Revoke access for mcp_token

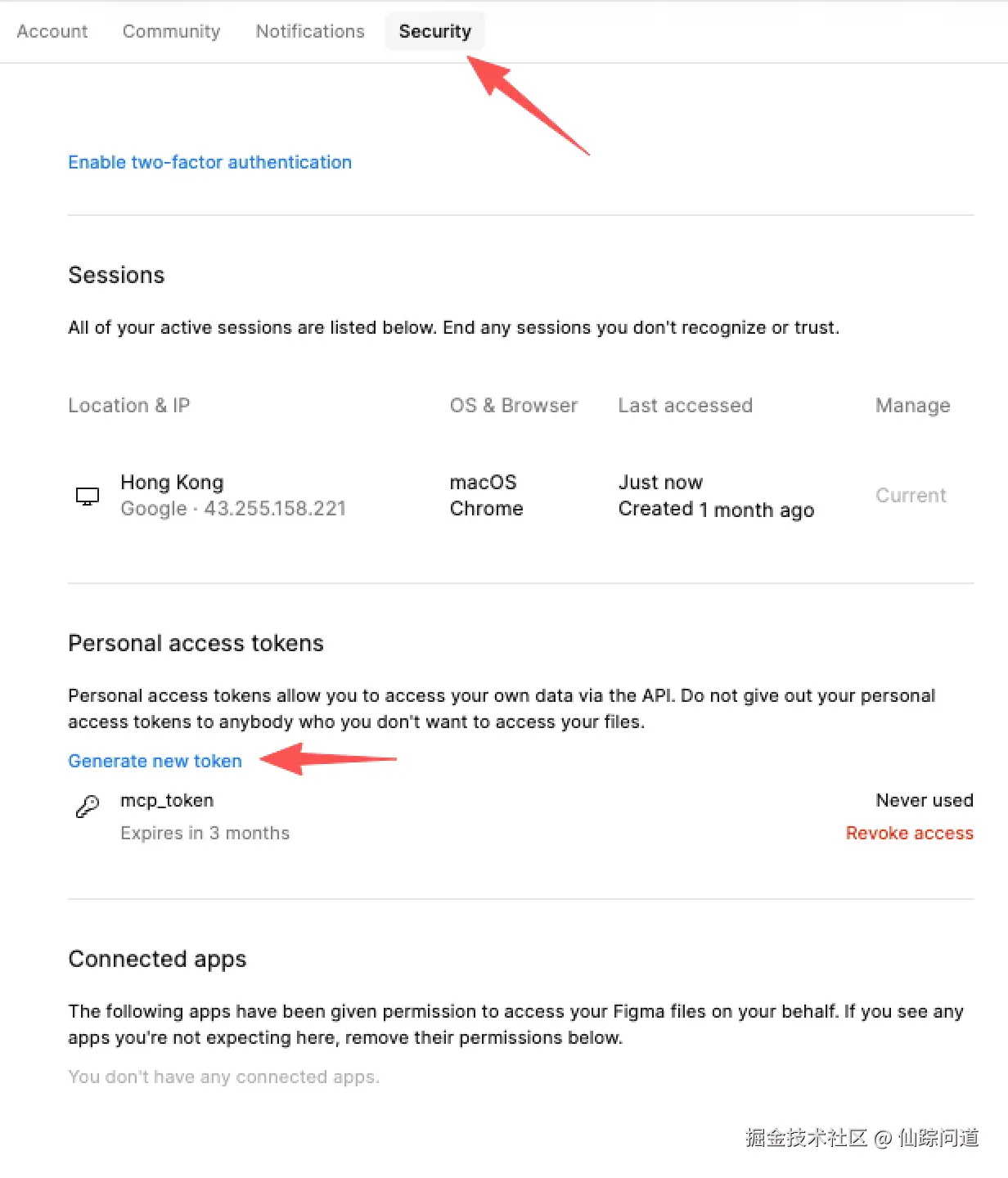pos(909,833)
